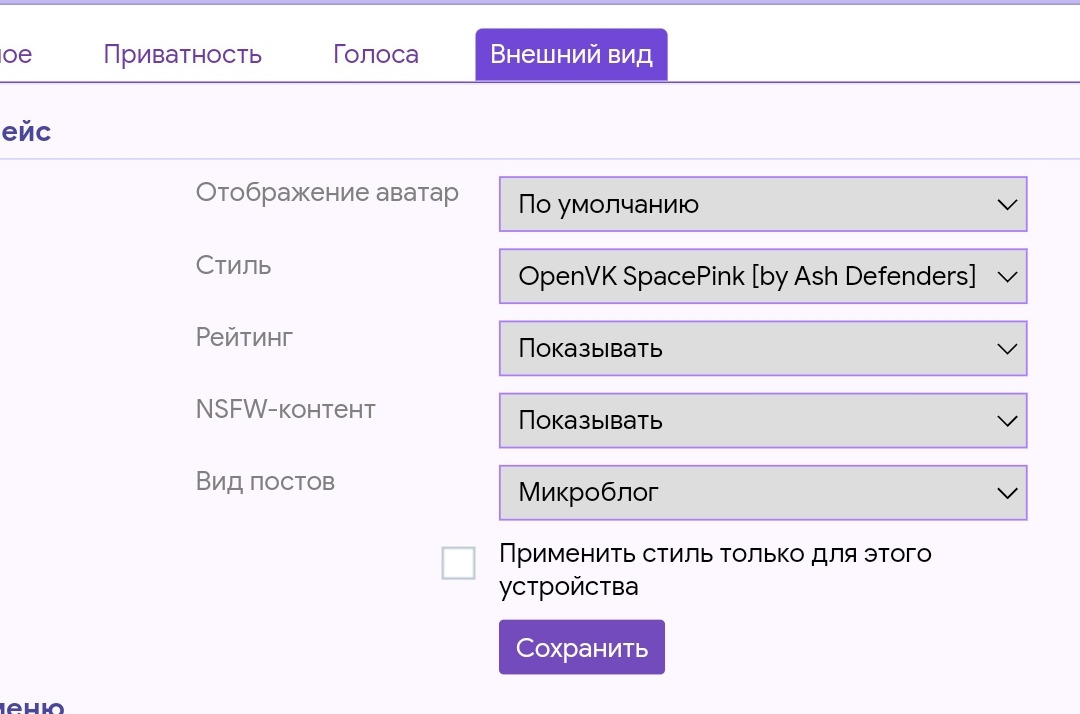Screen dimensions: 1080x714
Task: Click the Стиль field label
Action: pyautogui.click(x=233, y=265)
